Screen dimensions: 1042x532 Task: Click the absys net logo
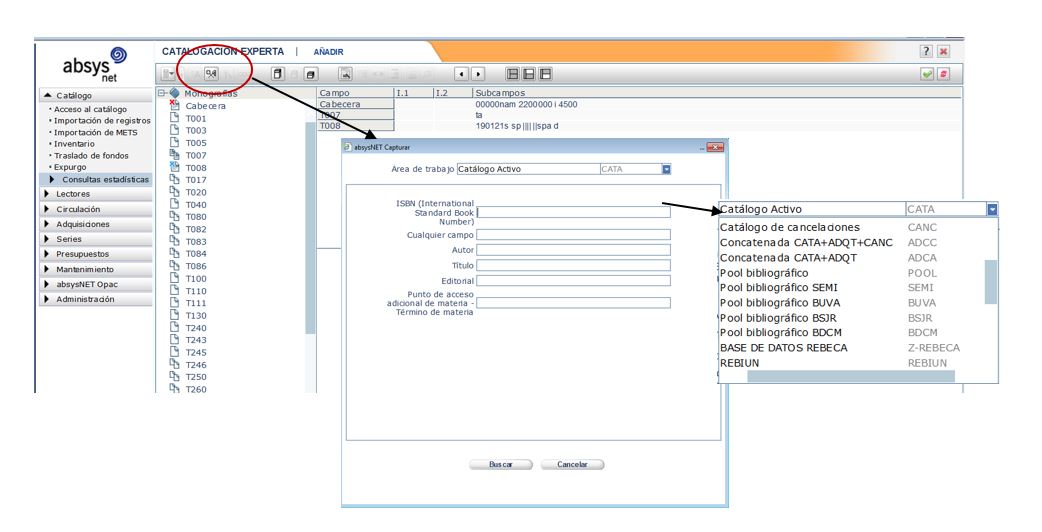(x=94, y=64)
